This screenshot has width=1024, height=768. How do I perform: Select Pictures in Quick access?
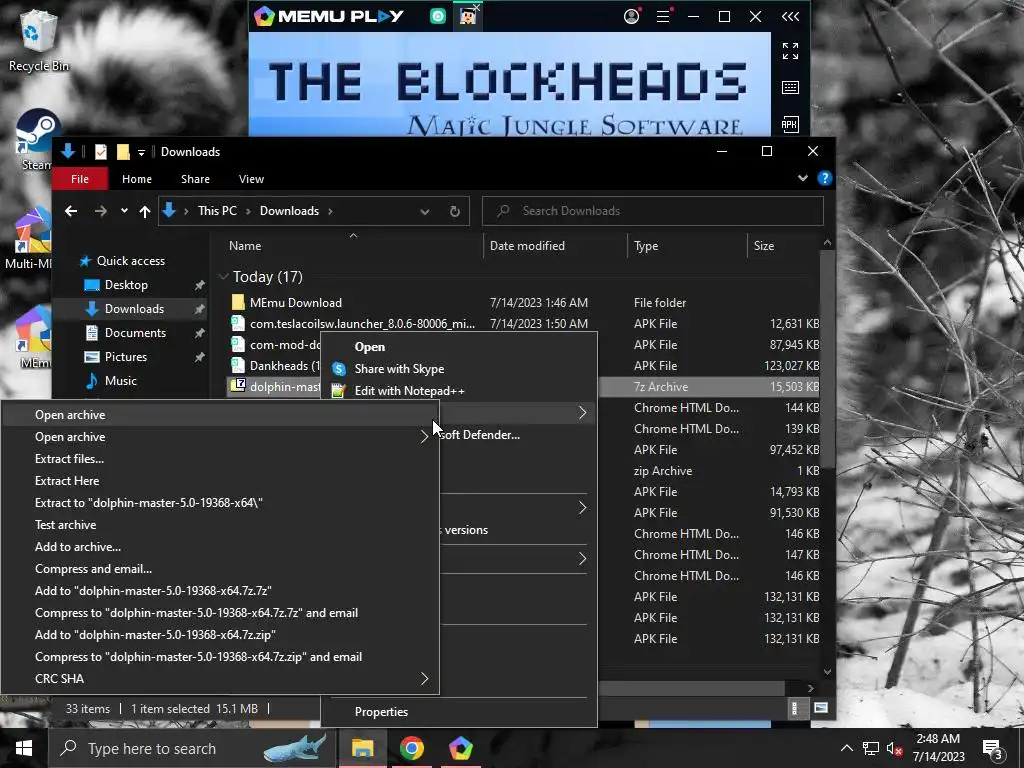[125, 357]
